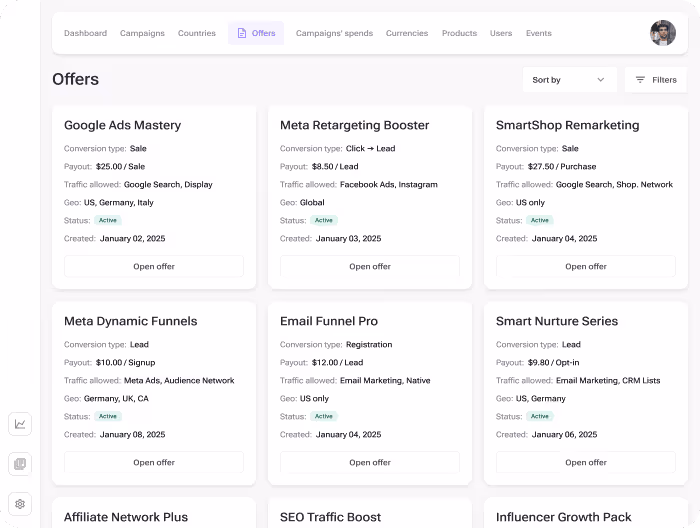The height and width of the screenshot is (528, 700).
Task: Open the Products tab
Action: [459, 33]
